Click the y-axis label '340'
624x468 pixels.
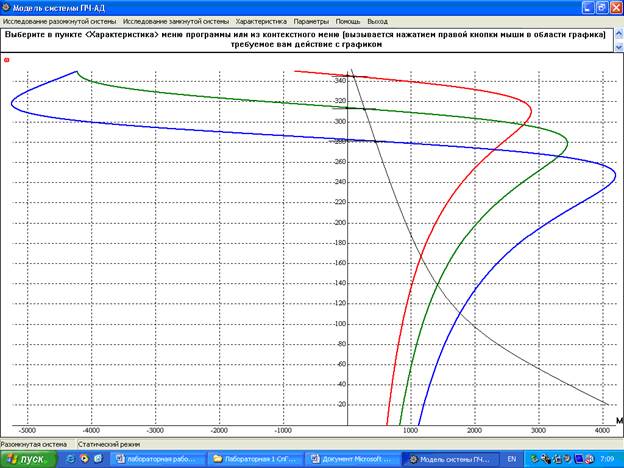(341, 81)
